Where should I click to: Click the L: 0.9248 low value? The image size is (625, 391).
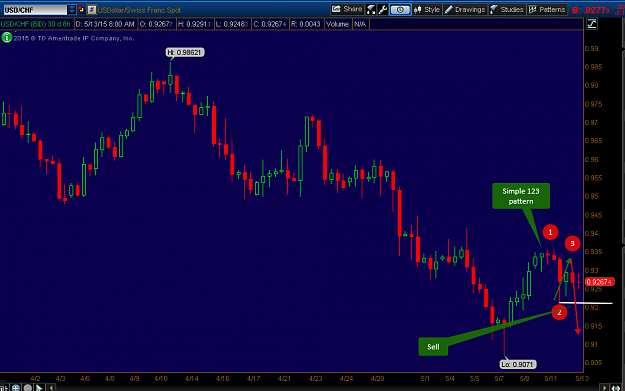pos(232,24)
